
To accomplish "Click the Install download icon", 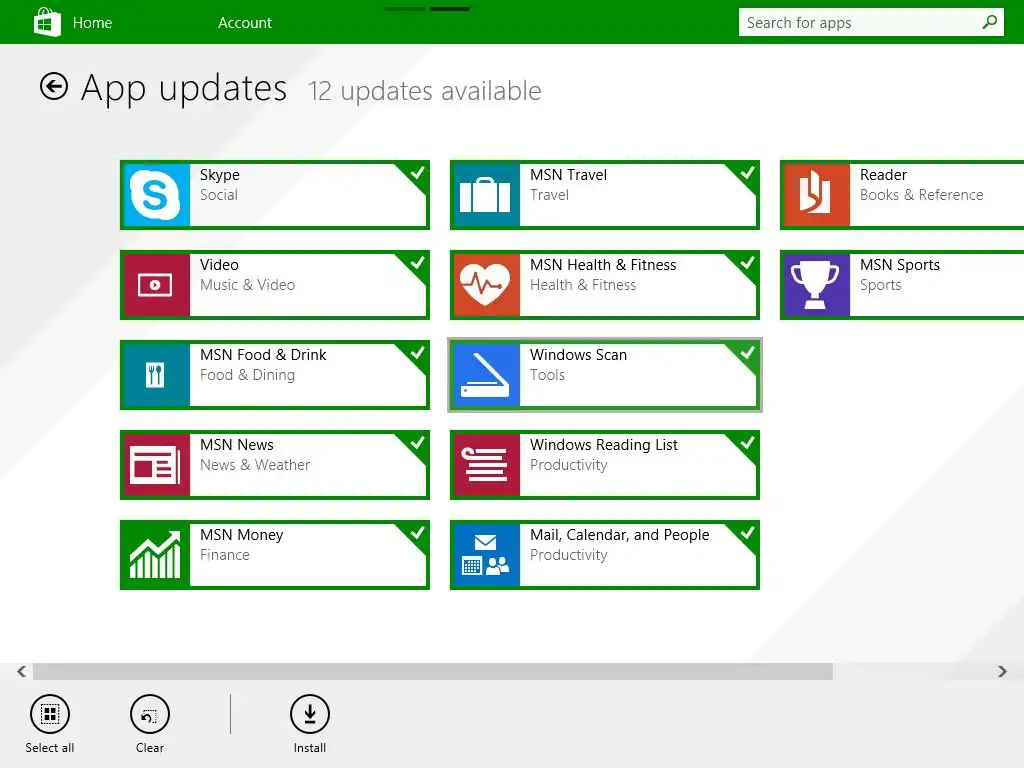I will pos(310,714).
